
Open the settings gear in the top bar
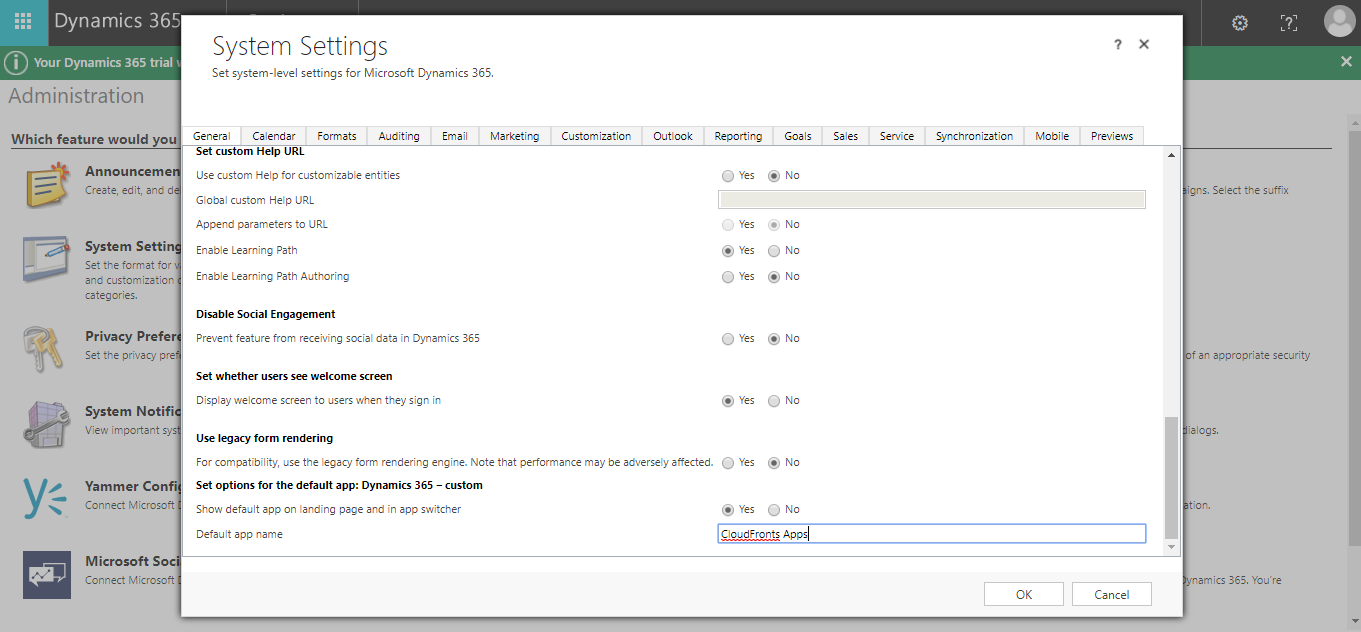(1240, 22)
